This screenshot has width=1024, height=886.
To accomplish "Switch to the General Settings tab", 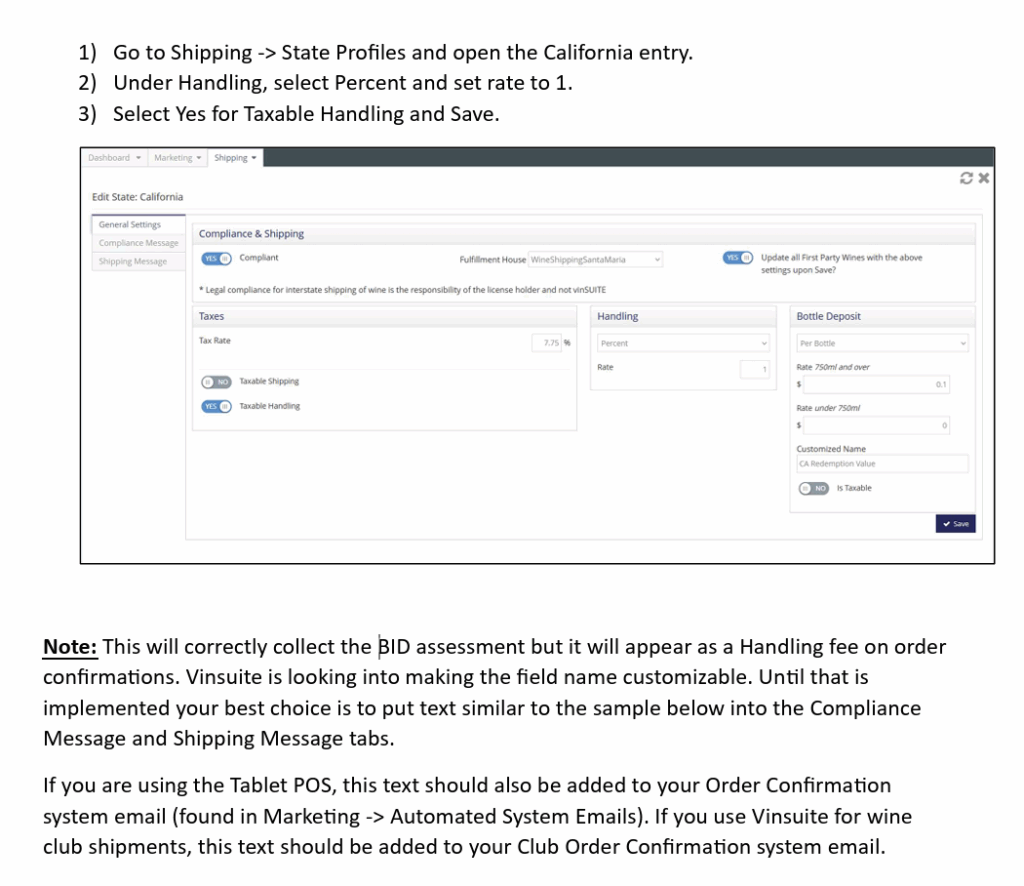I will click(x=130, y=225).
